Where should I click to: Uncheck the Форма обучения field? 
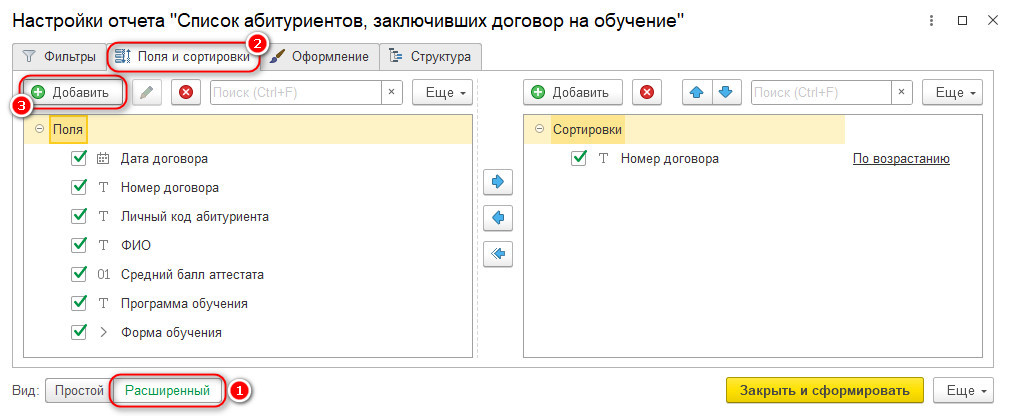pyautogui.click(x=79, y=331)
